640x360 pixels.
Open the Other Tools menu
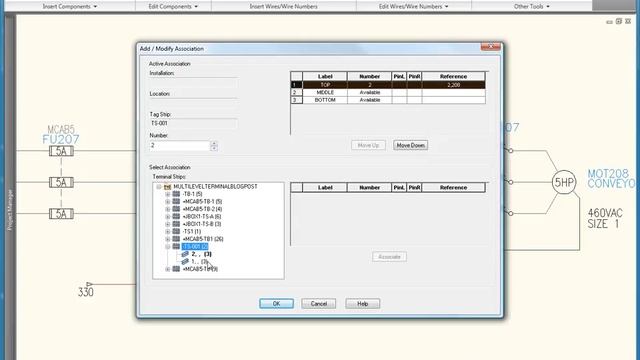coord(531,6)
